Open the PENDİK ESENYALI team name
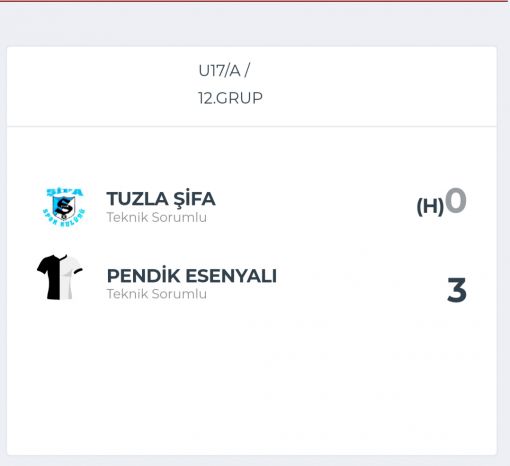 click(192, 276)
